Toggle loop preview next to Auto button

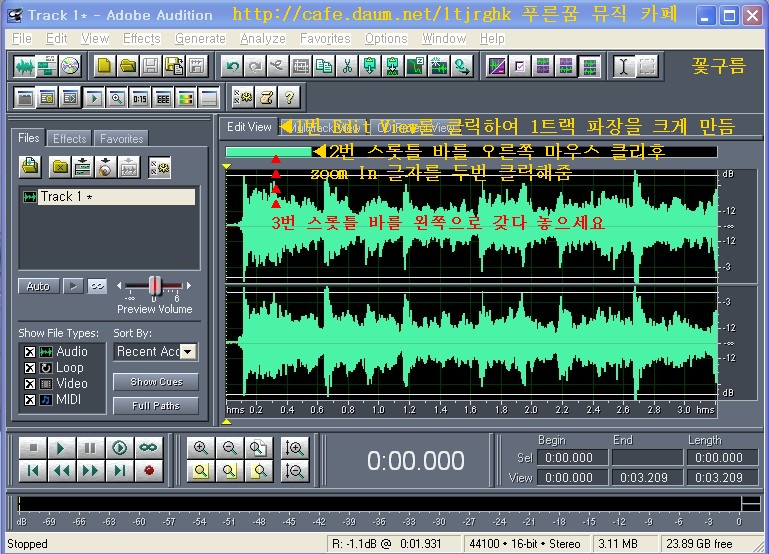[x=97, y=286]
